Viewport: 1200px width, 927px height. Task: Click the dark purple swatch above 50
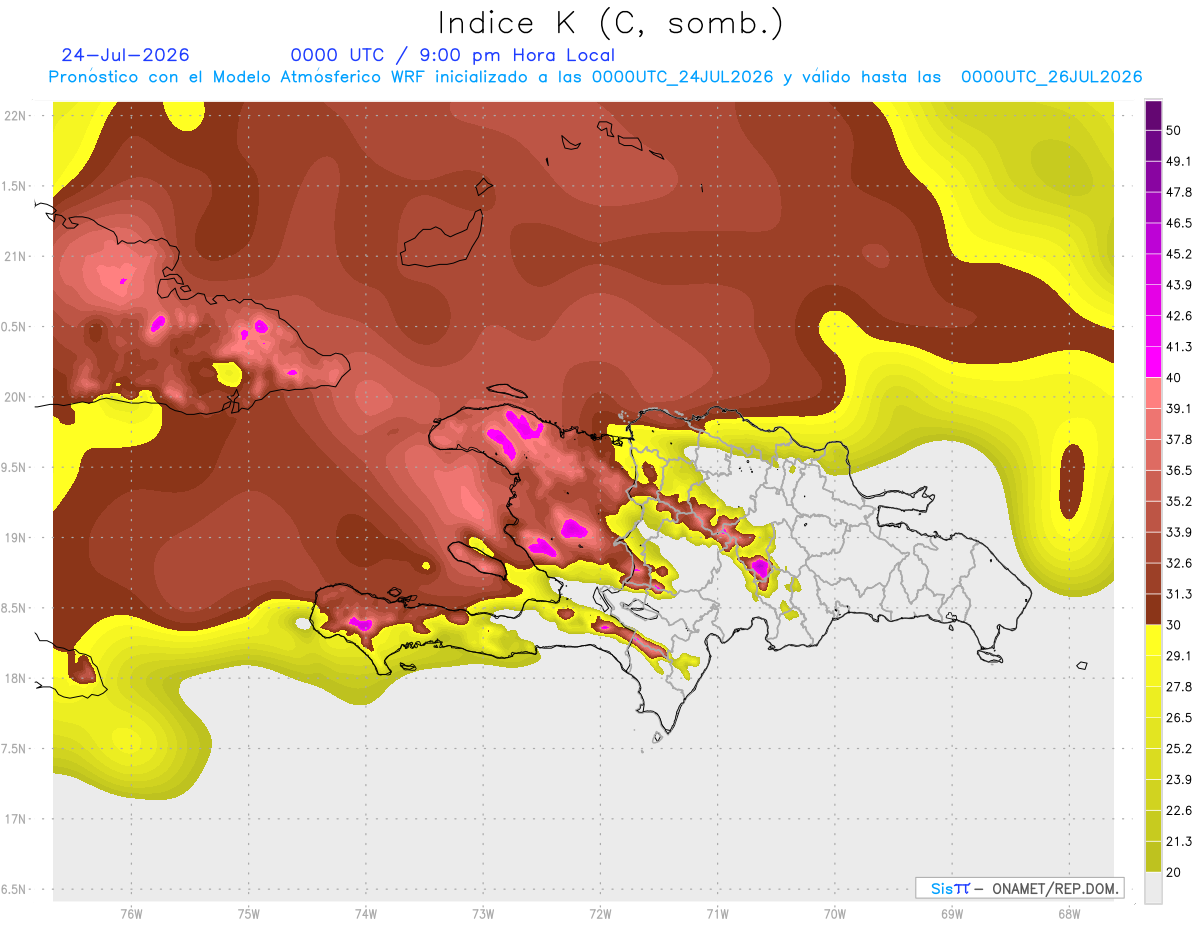[1153, 115]
